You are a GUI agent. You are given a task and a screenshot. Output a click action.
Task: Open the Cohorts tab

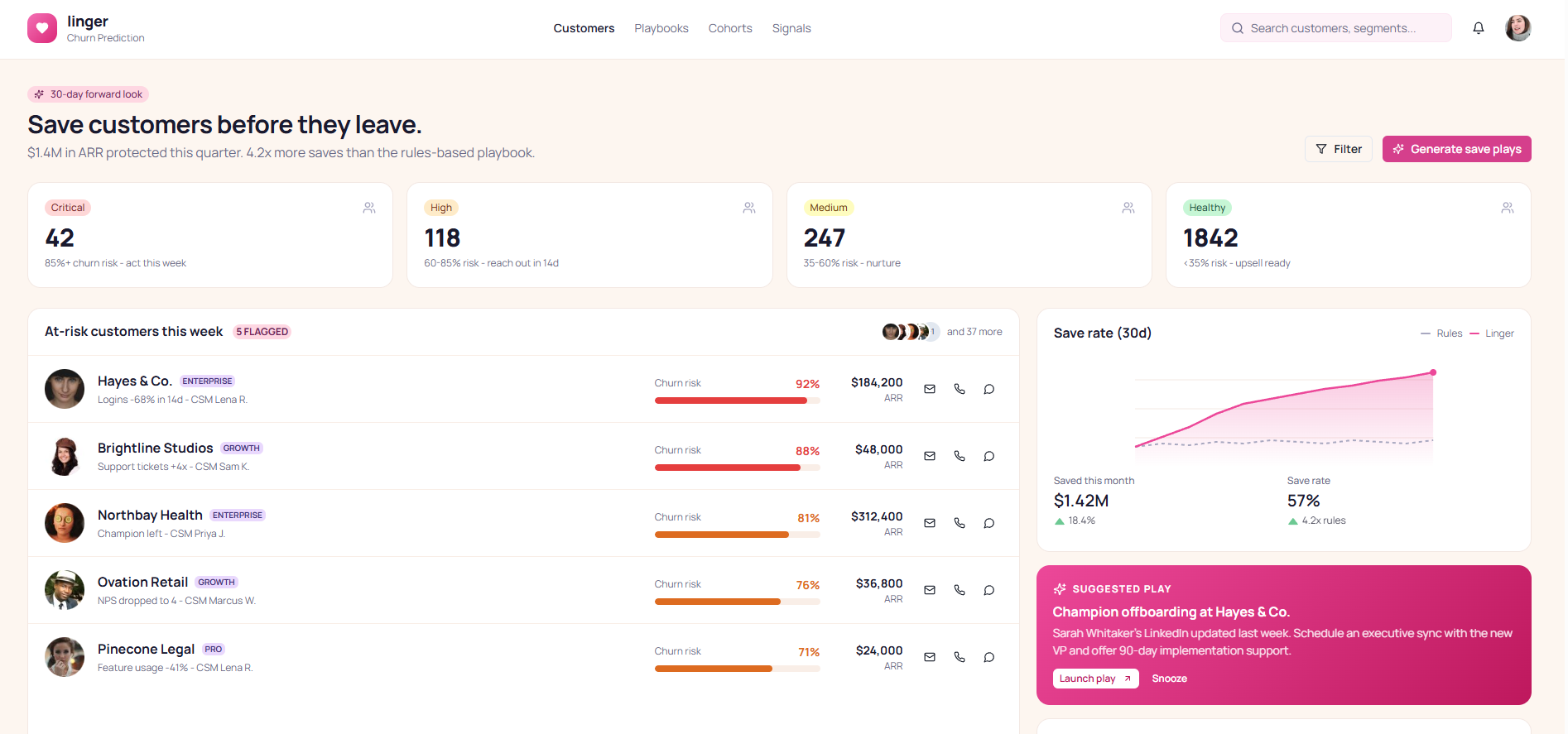point(730,28)
